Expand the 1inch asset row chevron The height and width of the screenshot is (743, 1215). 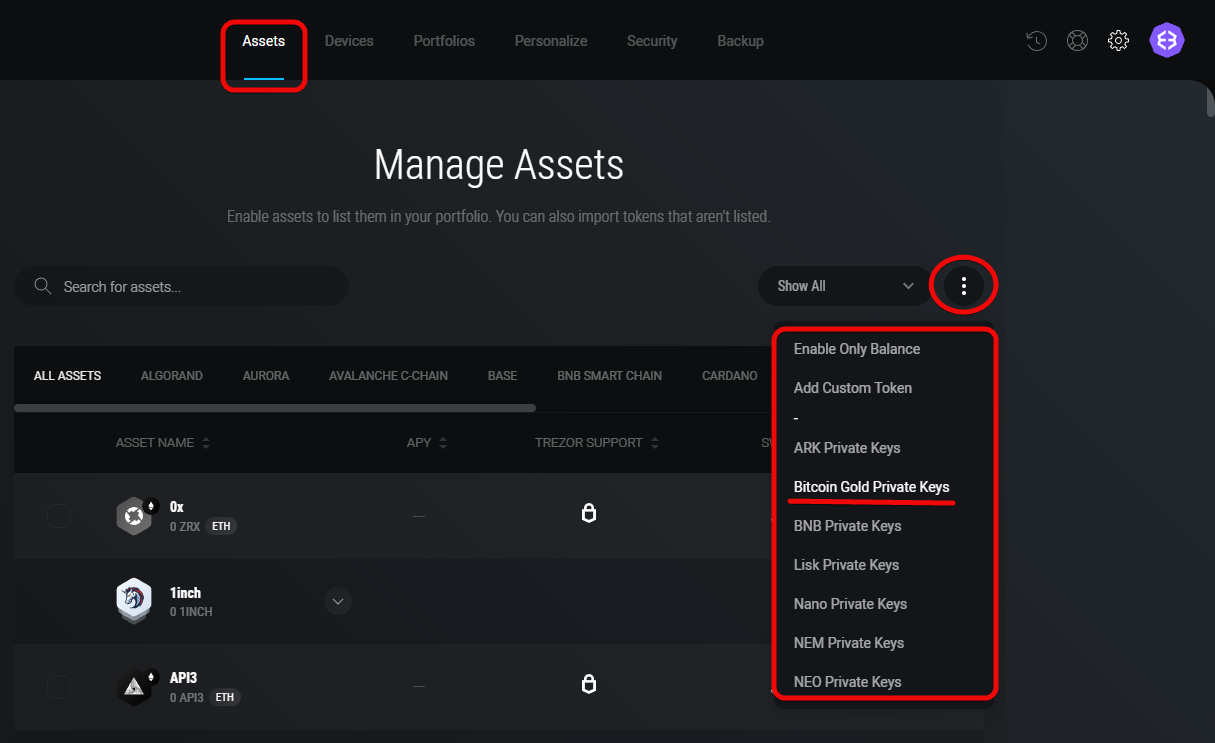tap(338, 601)
